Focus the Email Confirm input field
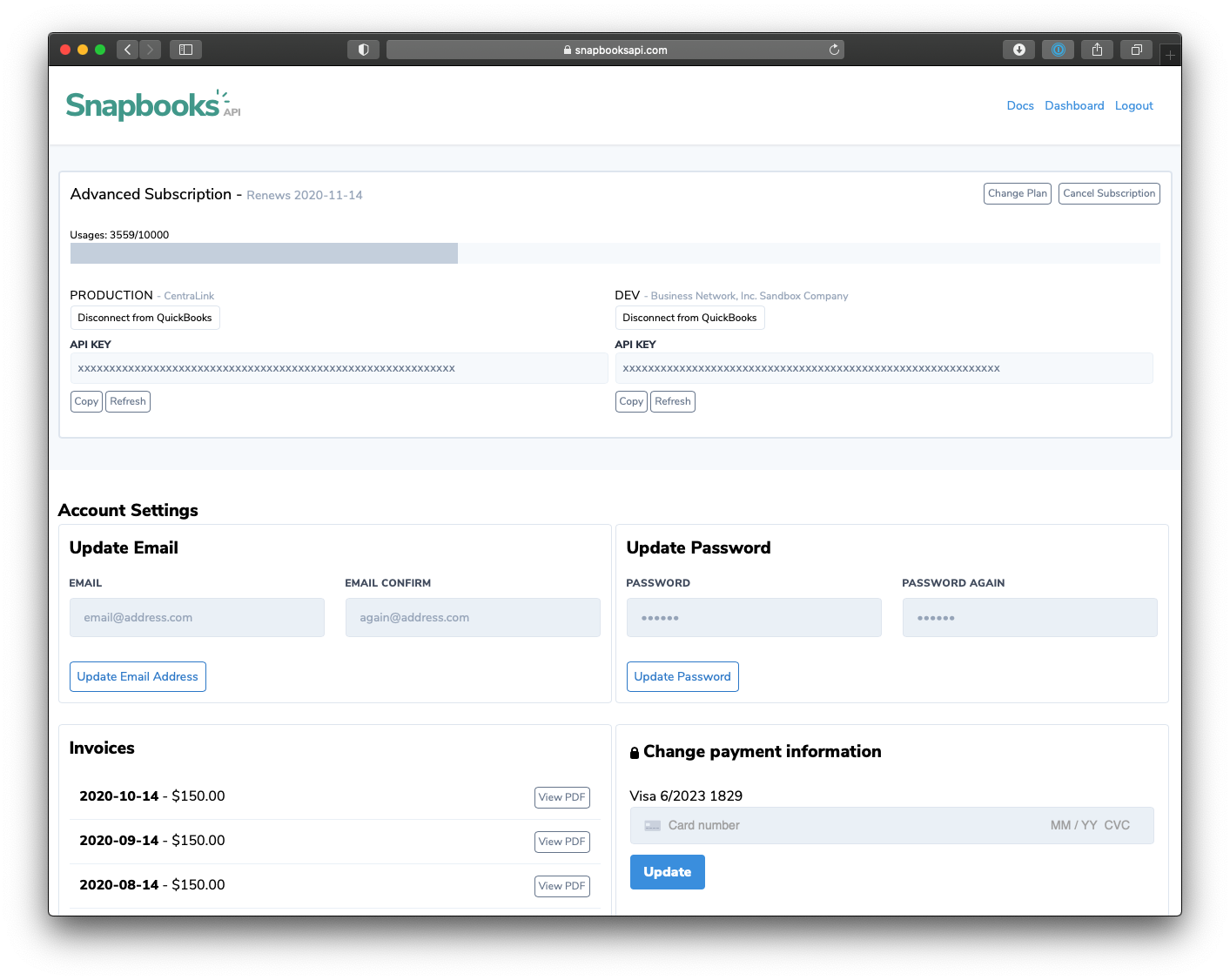Screen dimensions: 1230x980 click(473, 617)
